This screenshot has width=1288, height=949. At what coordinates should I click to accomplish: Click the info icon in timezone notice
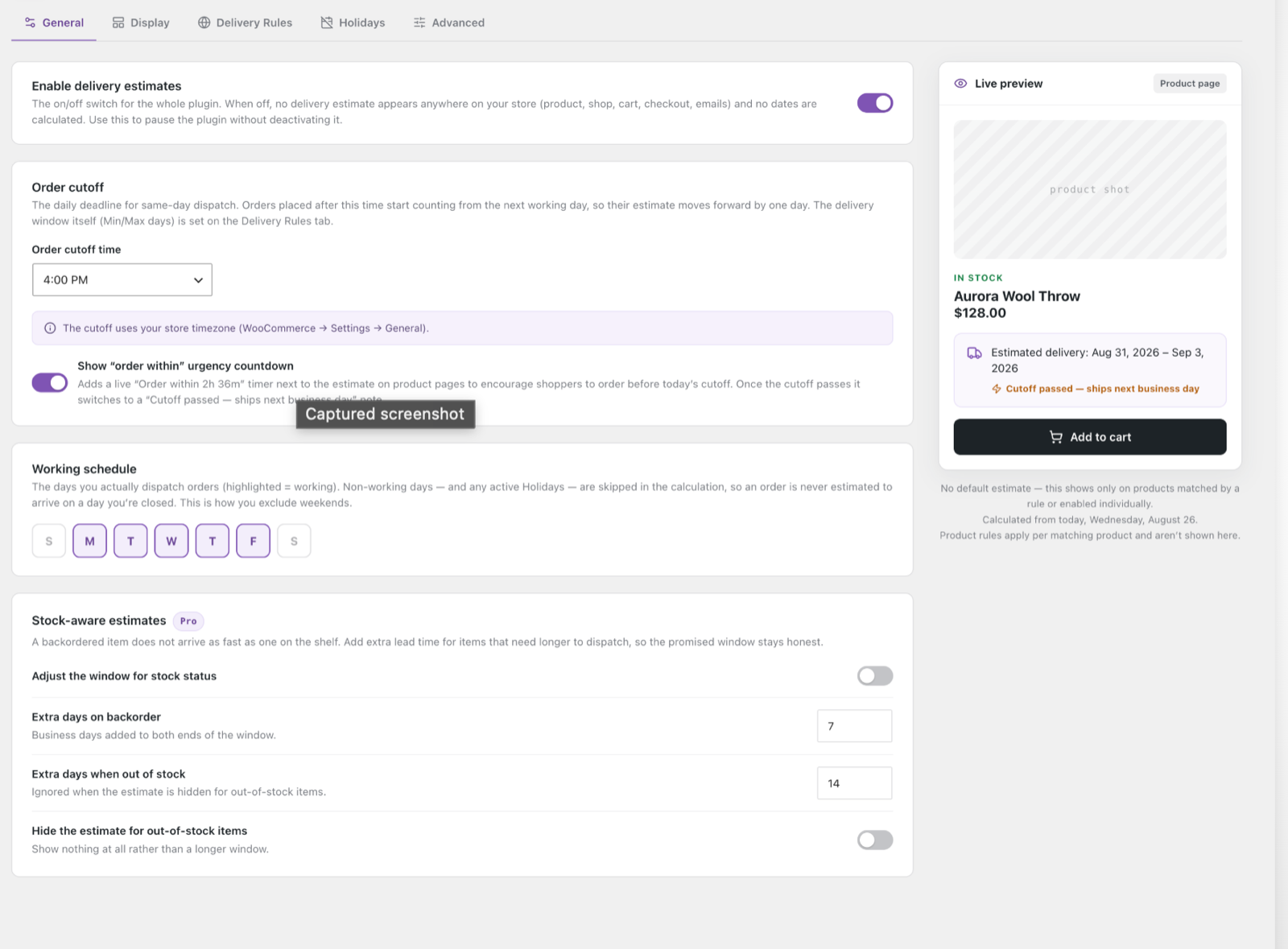tap(50, 328)
